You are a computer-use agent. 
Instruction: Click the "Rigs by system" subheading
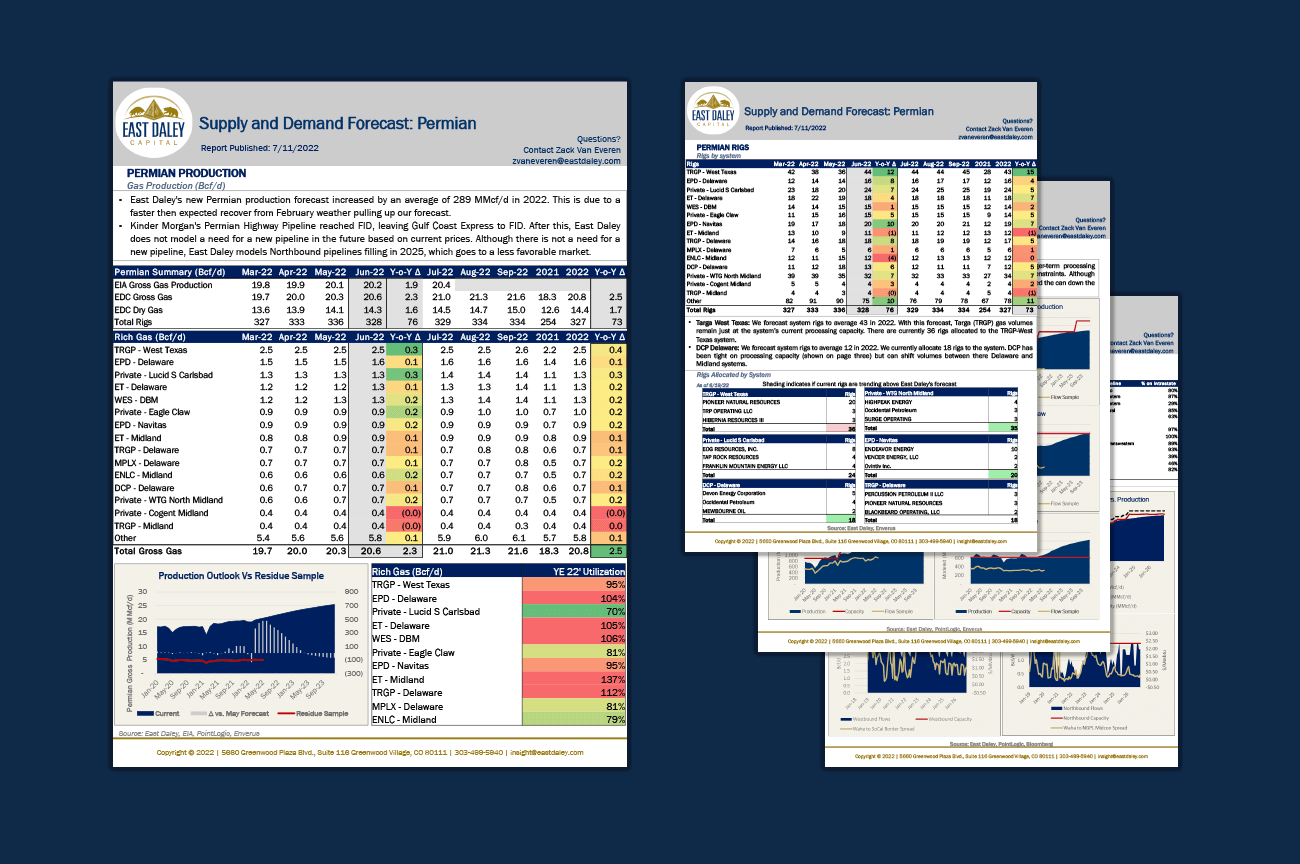click(x=718, y=157)
